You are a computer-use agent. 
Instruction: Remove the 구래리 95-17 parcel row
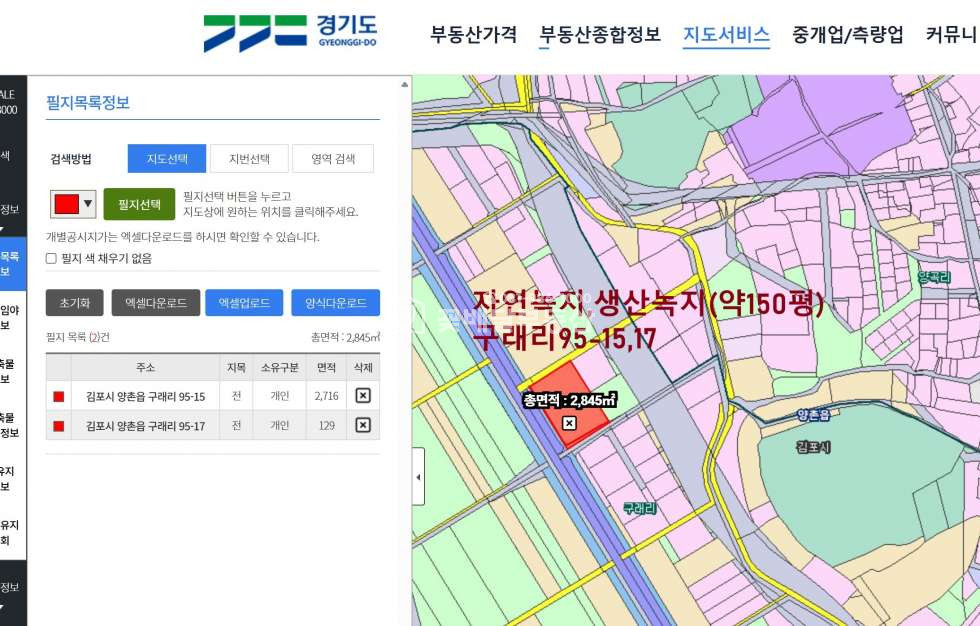coord(363,425)
